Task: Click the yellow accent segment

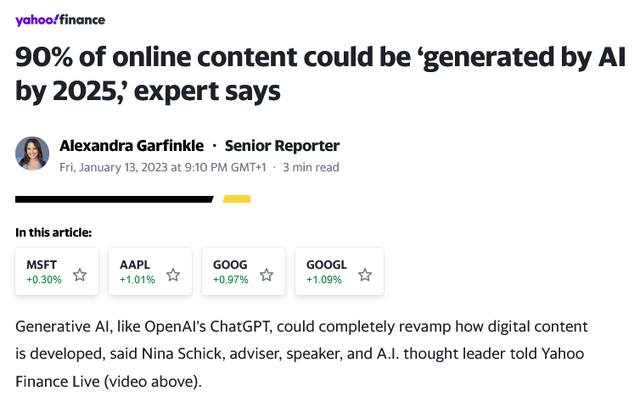Action: click(236, 199)
